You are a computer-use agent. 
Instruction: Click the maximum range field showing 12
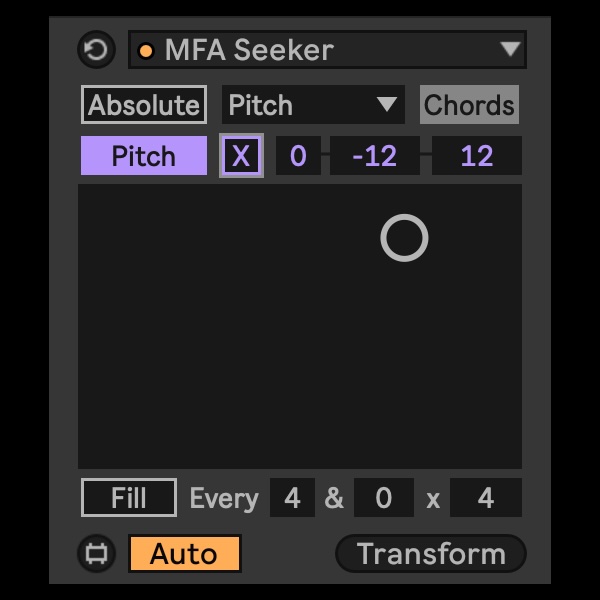click(476, 156)
